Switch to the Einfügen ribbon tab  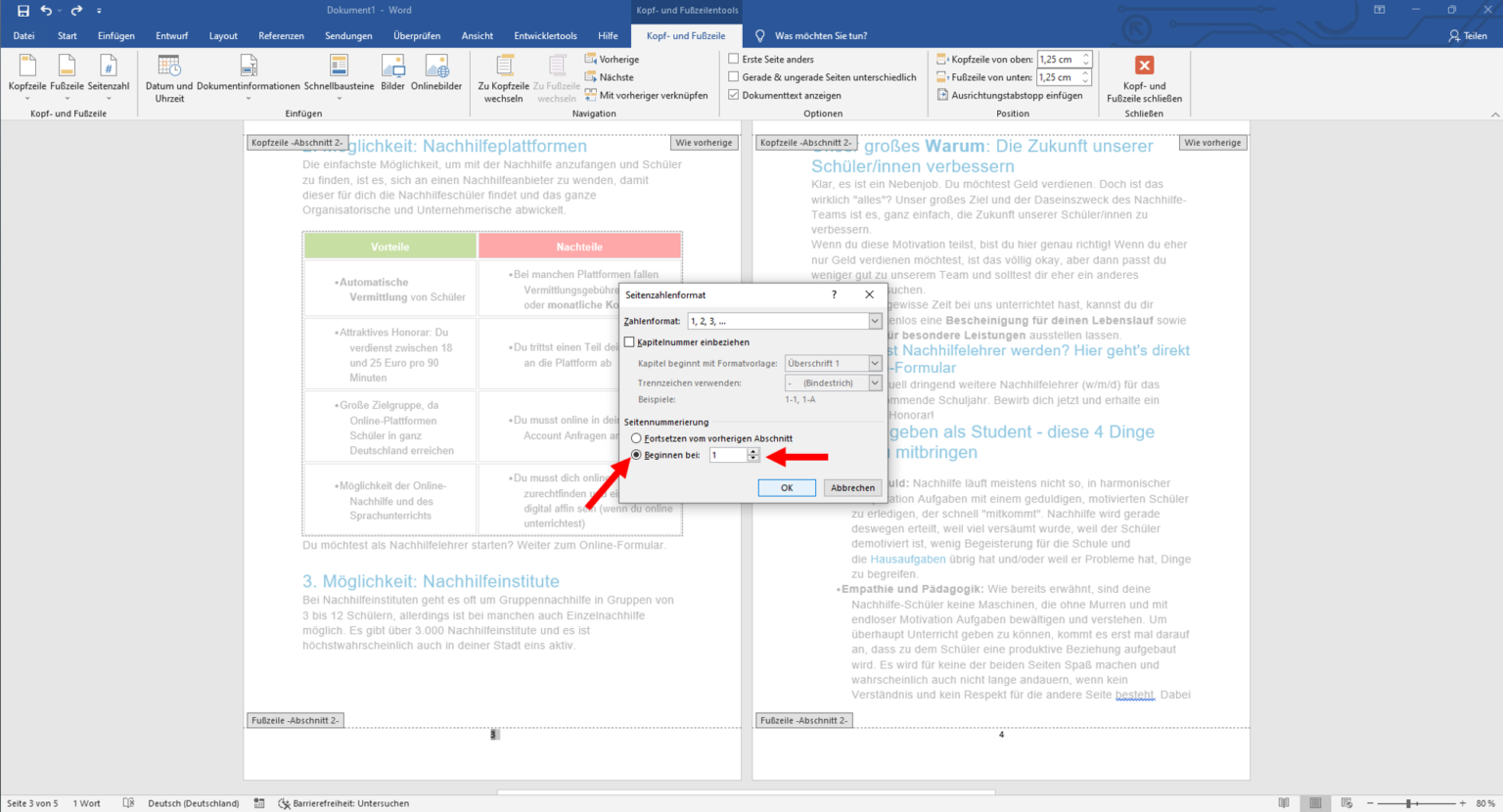point(115,36)
